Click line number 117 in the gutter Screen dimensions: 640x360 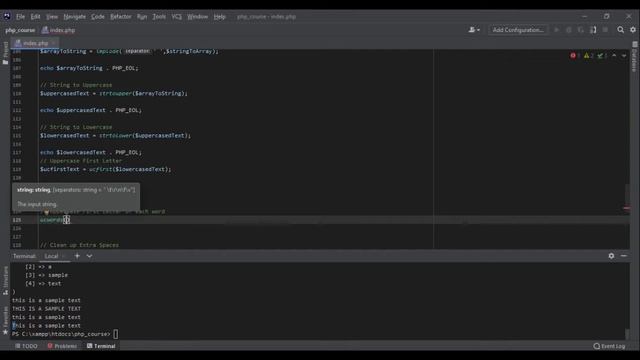tap(17, 152)
